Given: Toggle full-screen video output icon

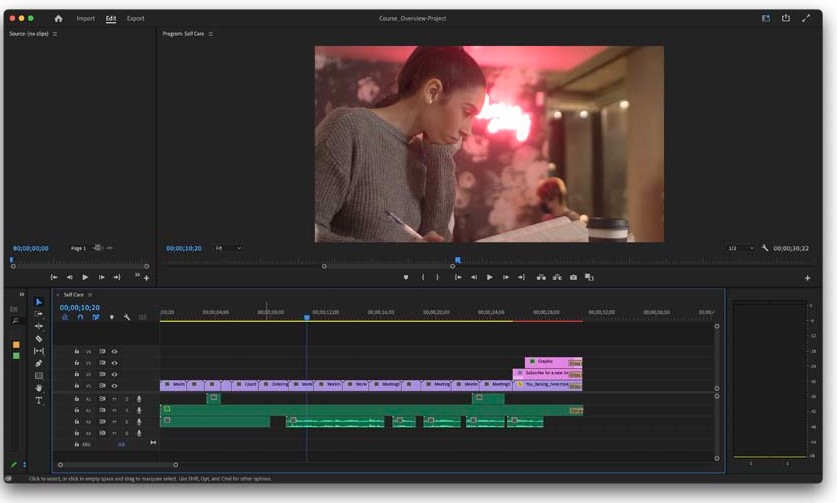Looking at the screenshot, I should [806, 18].
